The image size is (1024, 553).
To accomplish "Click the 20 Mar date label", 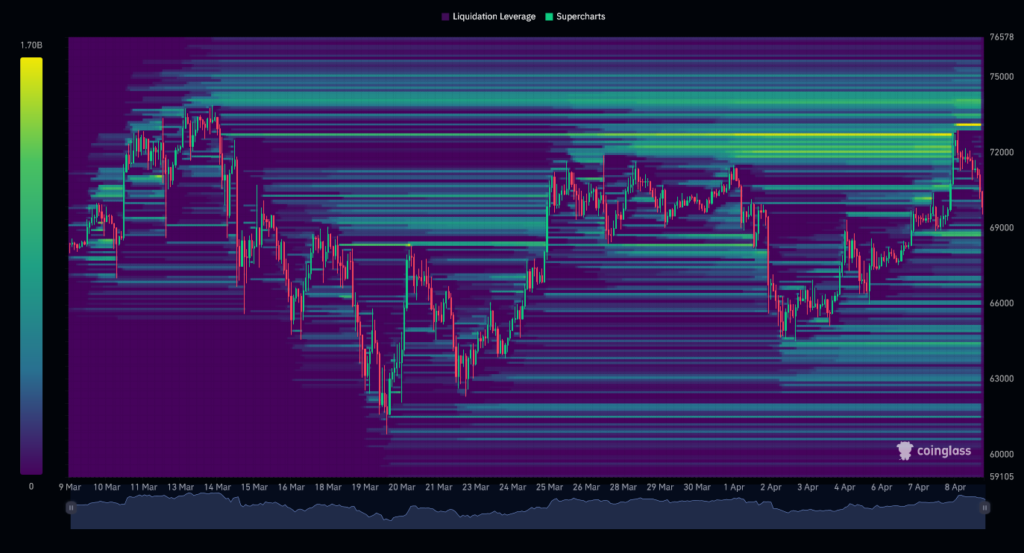I will [x=402, y=487].
